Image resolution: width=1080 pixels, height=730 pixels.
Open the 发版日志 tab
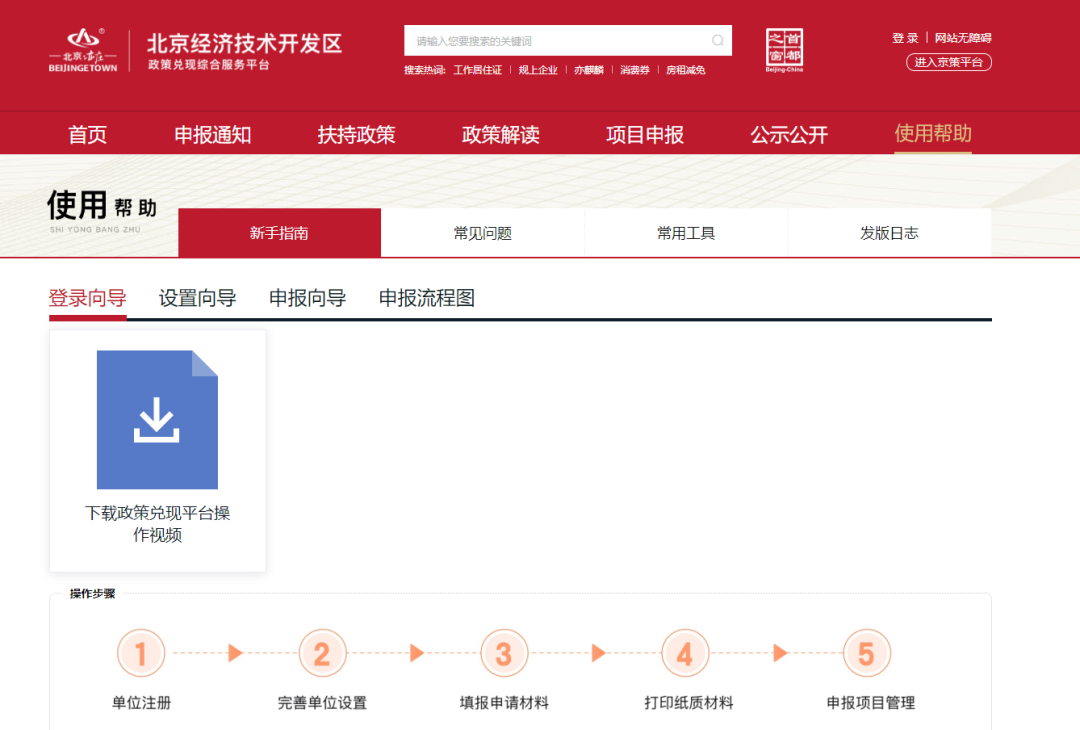[889, 233]
